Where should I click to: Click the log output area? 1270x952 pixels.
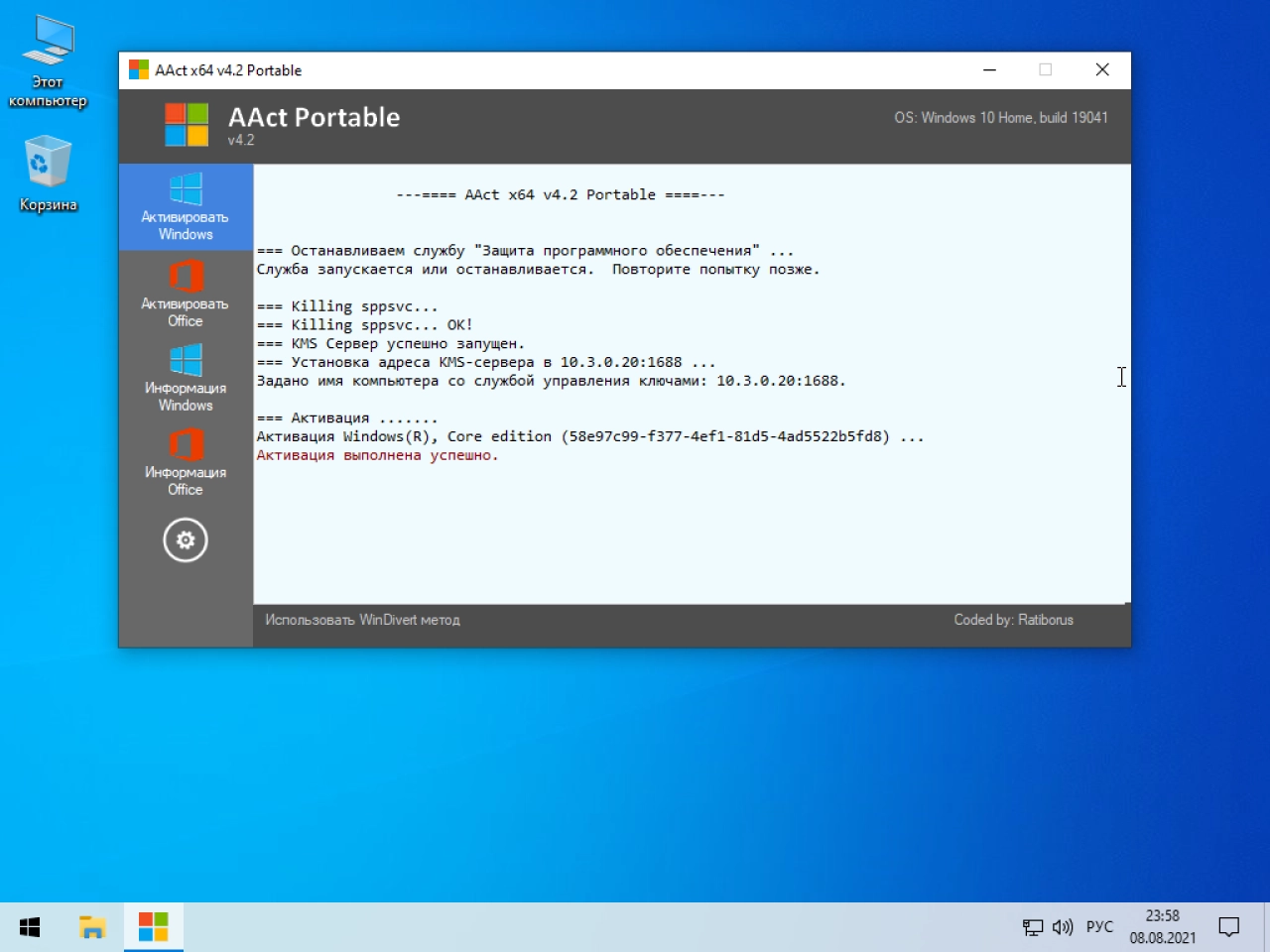click(692, 384)
